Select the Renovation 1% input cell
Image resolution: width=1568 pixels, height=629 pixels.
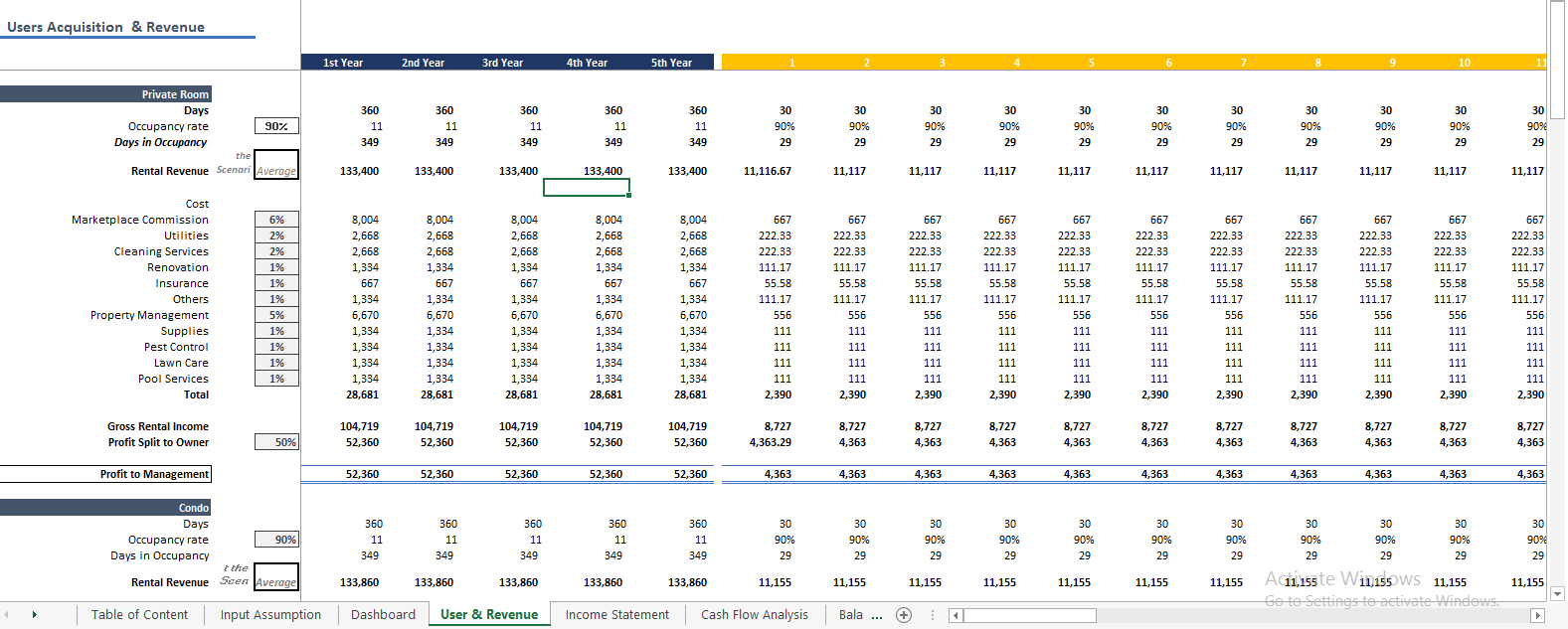pos(276,267)
